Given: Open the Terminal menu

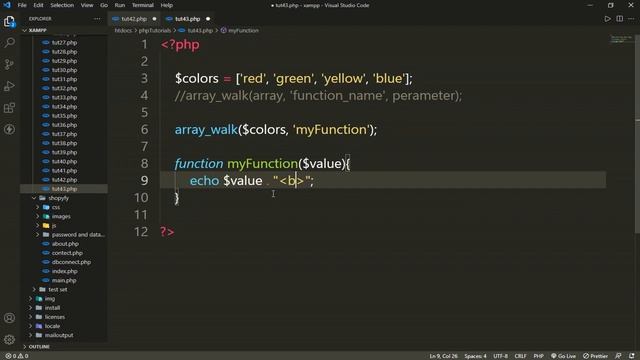Looking at the screenshot, I should (x=142, y=5).
